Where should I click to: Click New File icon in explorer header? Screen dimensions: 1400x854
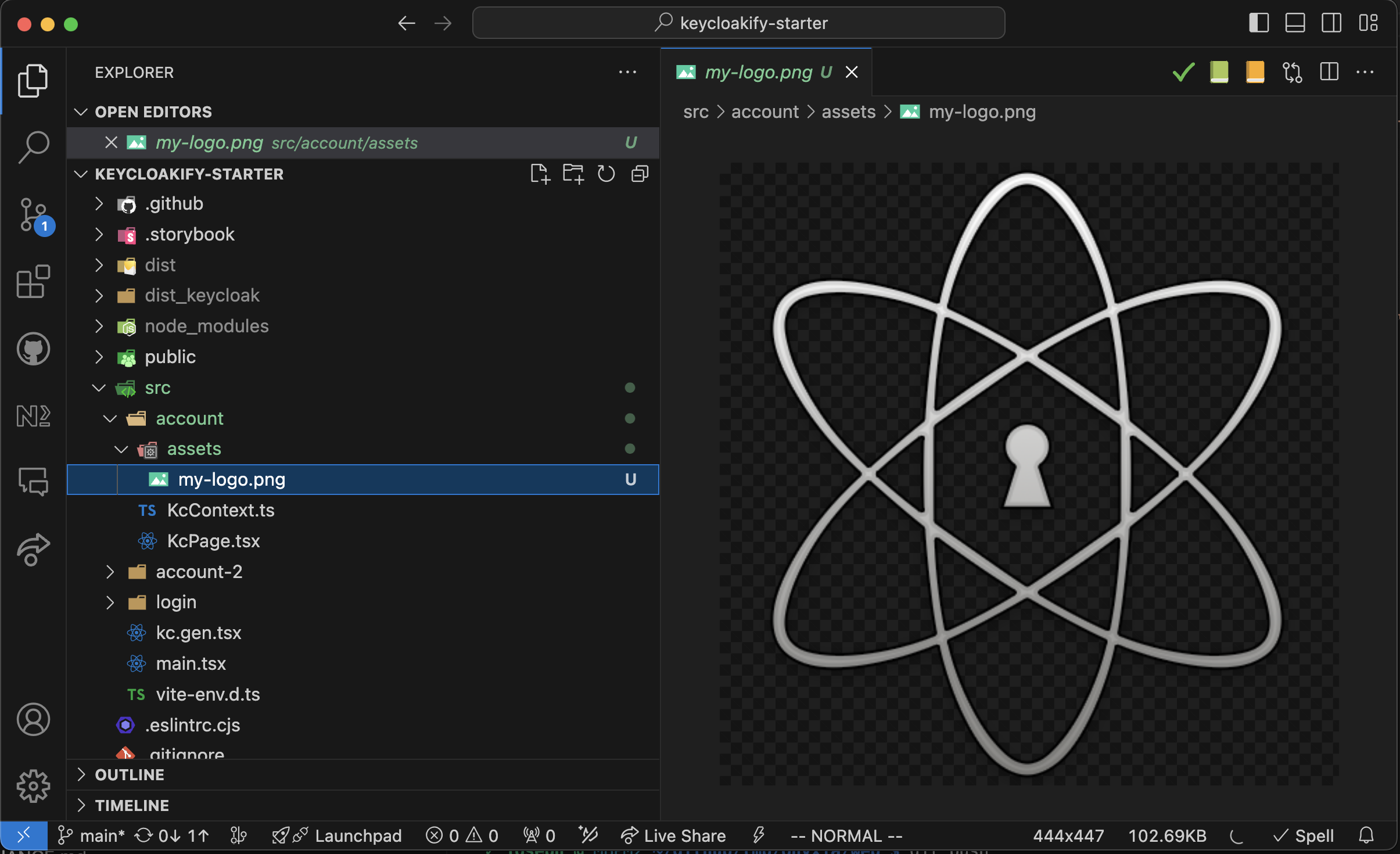click(540, 174)
